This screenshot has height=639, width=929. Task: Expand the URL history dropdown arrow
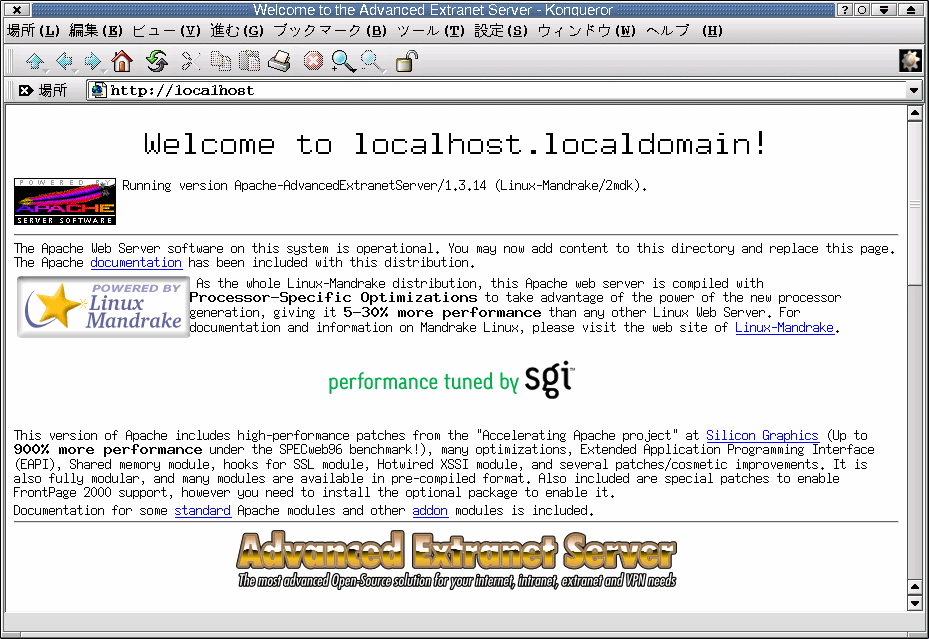pos(913,91)
